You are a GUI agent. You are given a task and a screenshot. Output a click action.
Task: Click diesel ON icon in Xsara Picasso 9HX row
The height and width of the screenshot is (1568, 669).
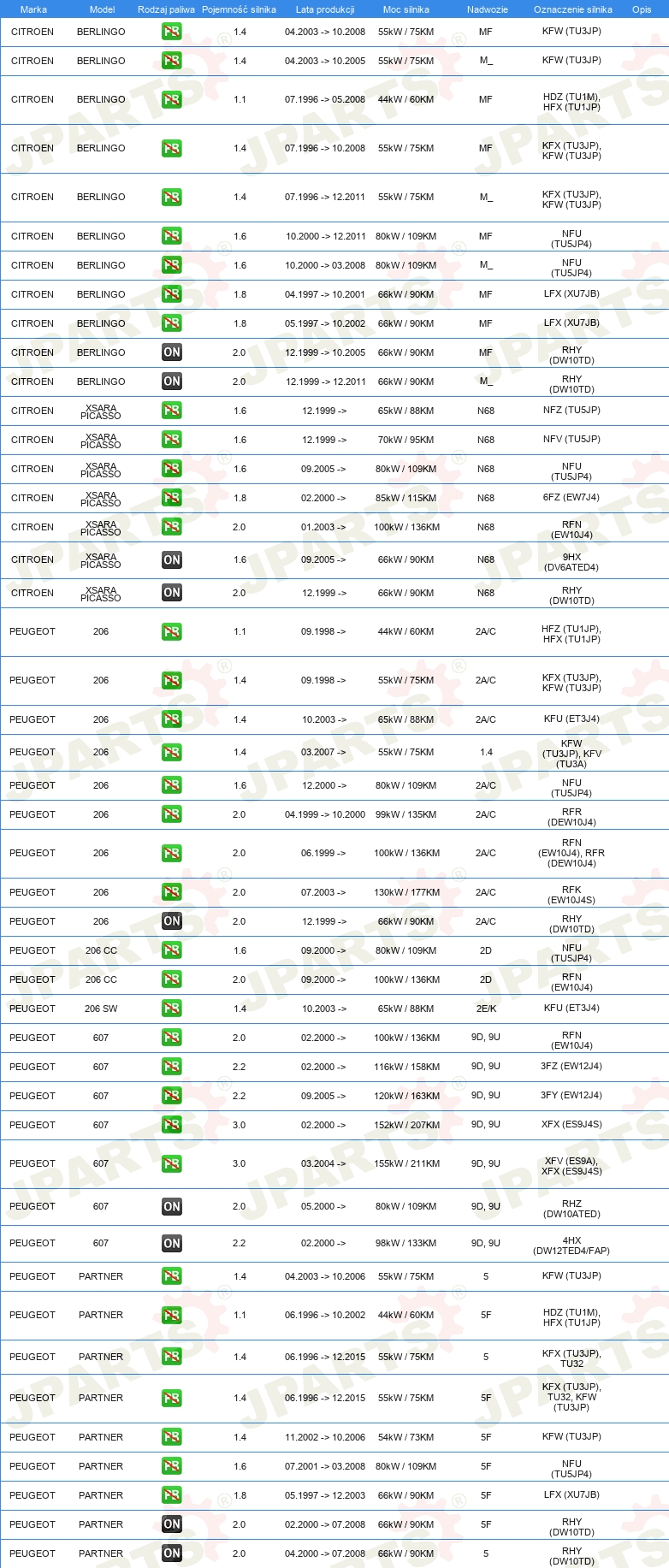tap(172, 560)
